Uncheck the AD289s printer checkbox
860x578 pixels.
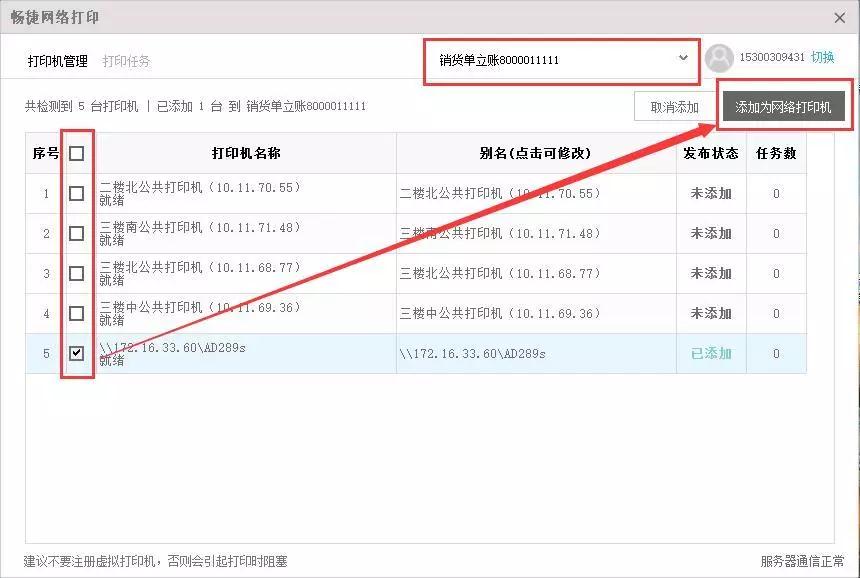(x=77, y=353)
